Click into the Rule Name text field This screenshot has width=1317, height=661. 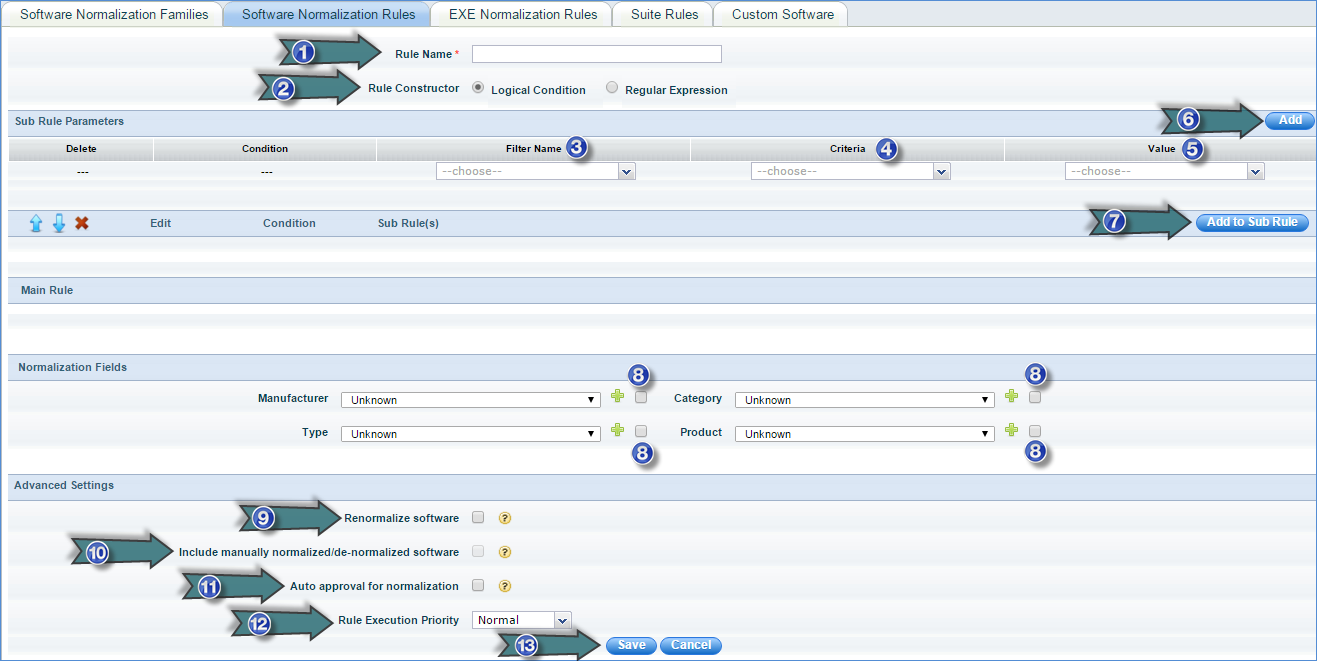[596, 54]
